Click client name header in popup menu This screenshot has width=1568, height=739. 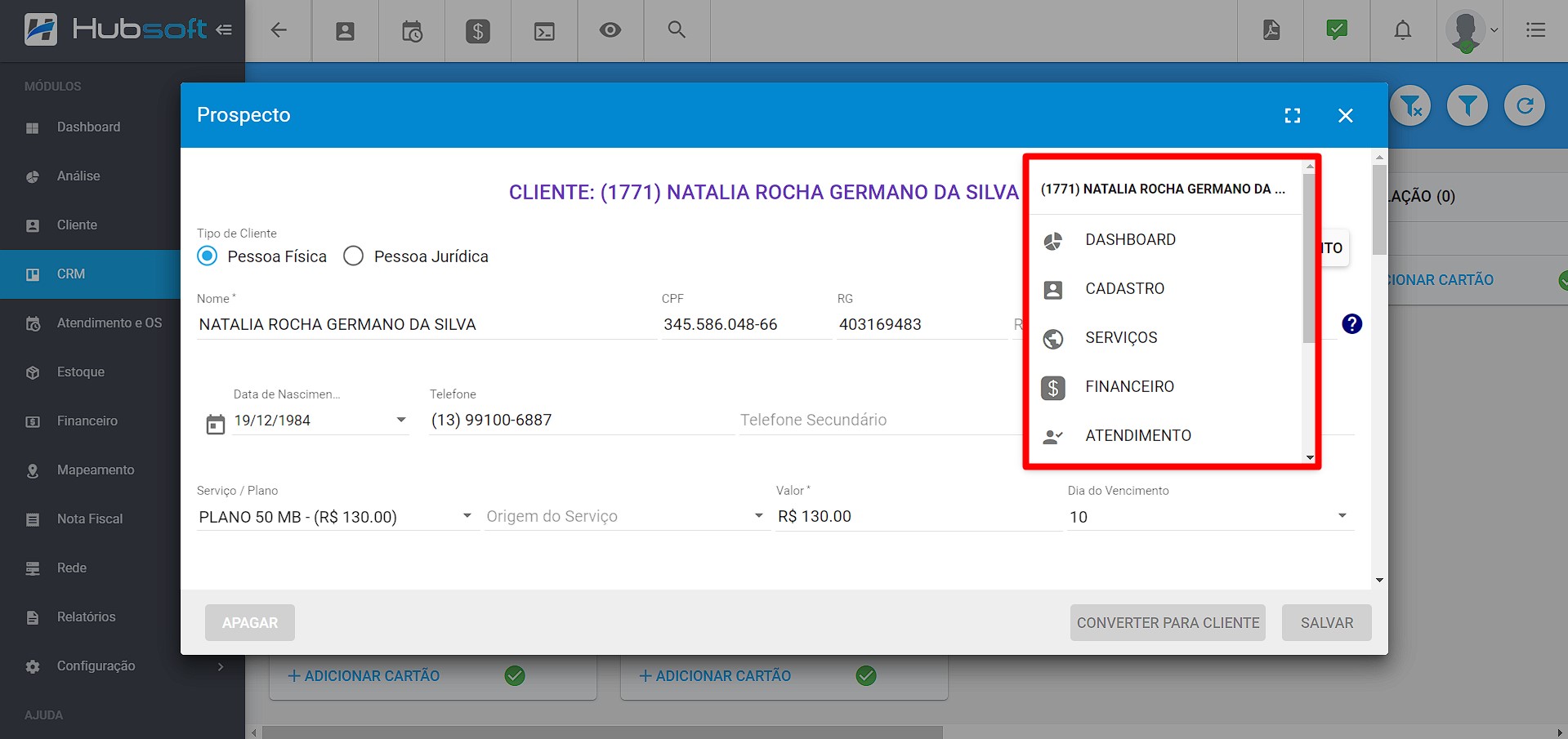point(1164,189)
